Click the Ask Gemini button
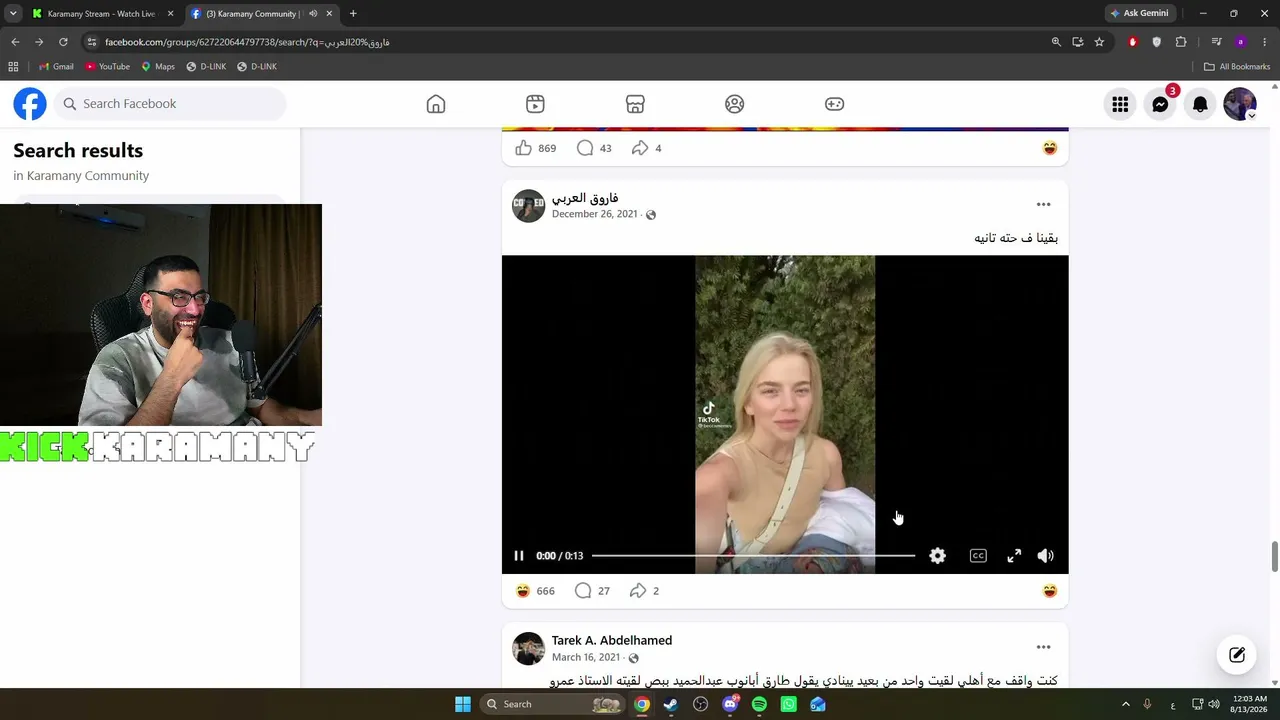 point(1139,14)
